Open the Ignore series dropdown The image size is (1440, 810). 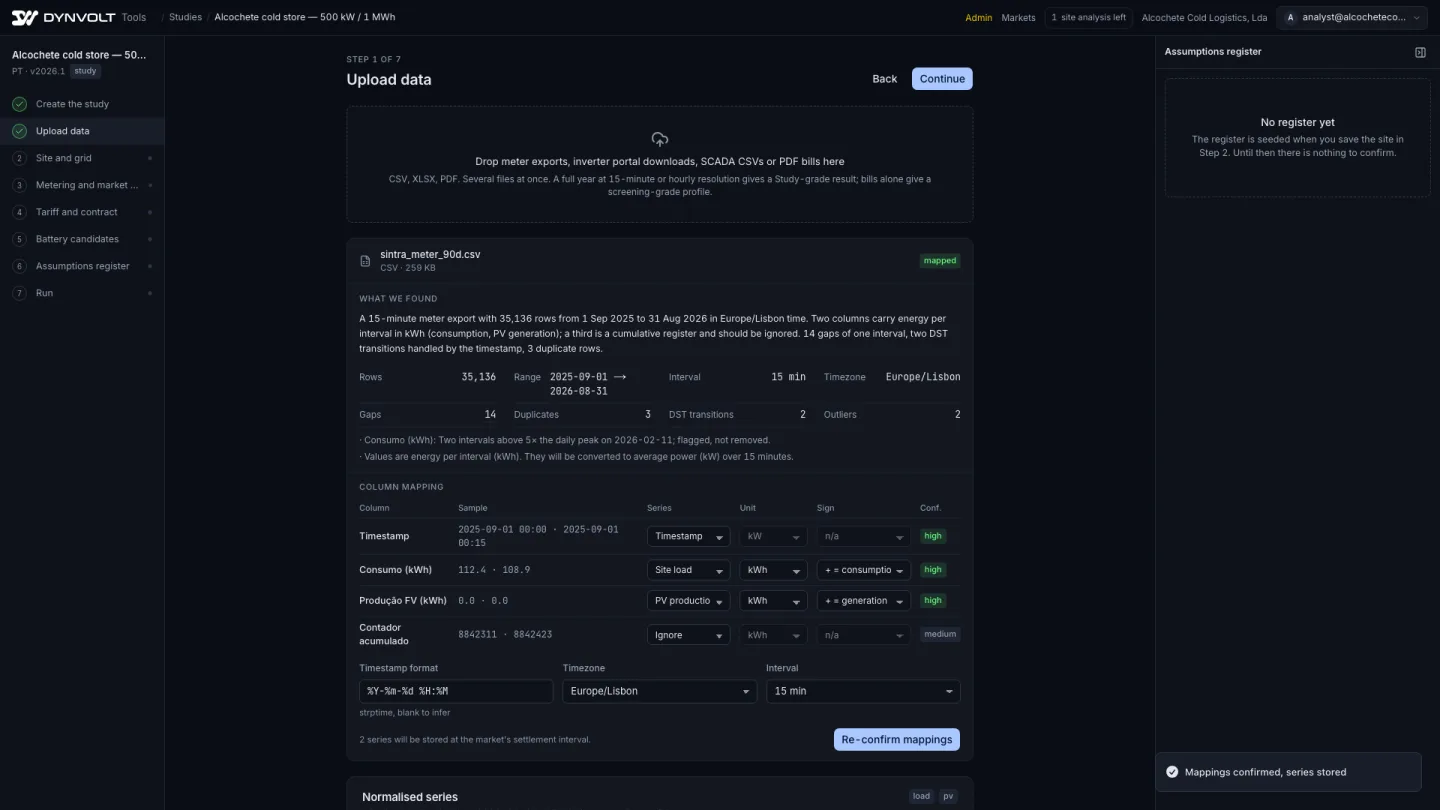point(688,635)
